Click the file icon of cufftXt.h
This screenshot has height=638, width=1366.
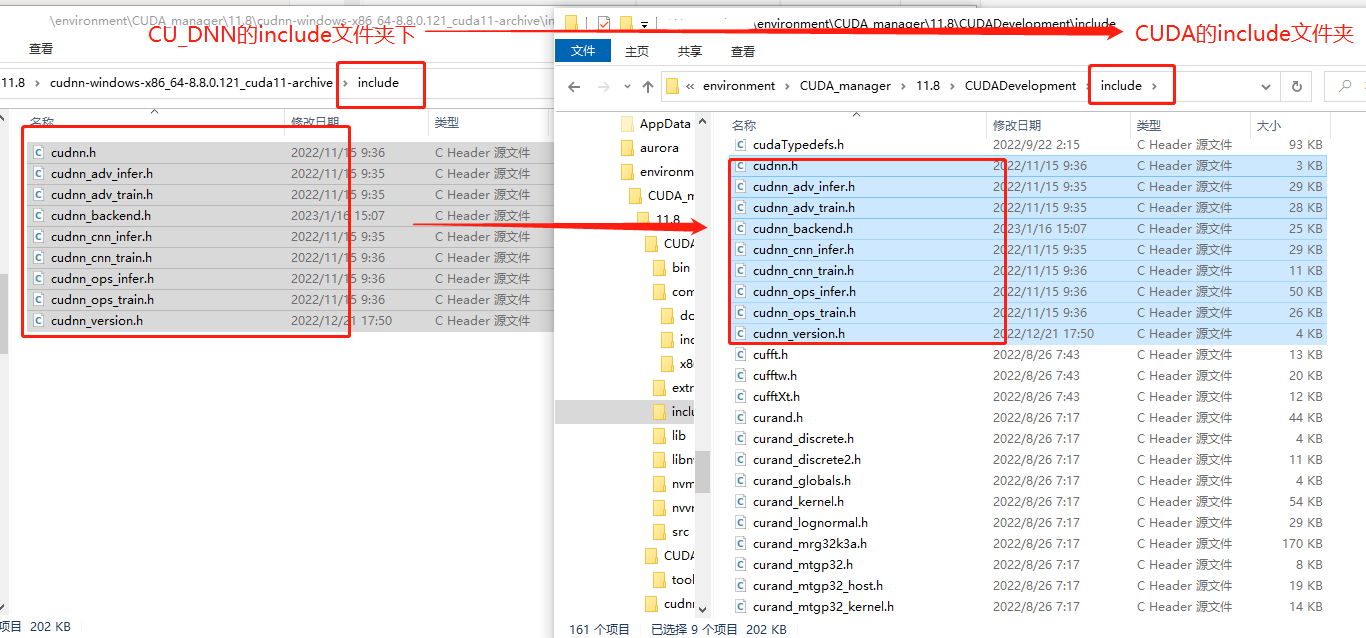point(740,397)
